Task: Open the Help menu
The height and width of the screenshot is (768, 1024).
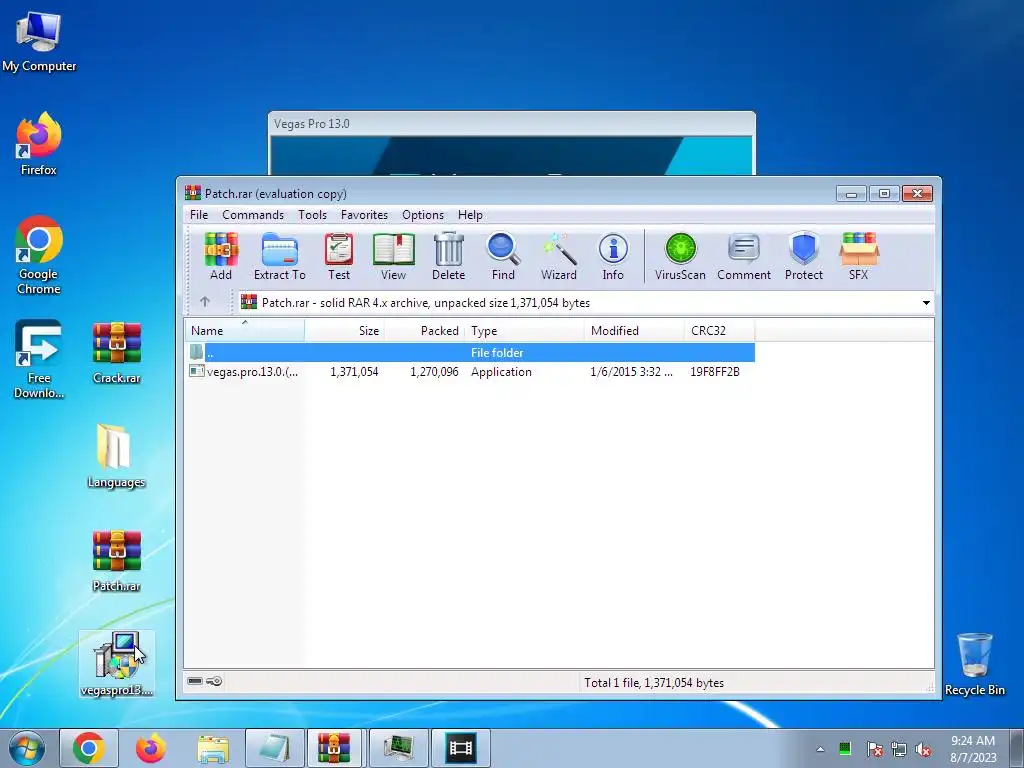Action: coord(470,215)
